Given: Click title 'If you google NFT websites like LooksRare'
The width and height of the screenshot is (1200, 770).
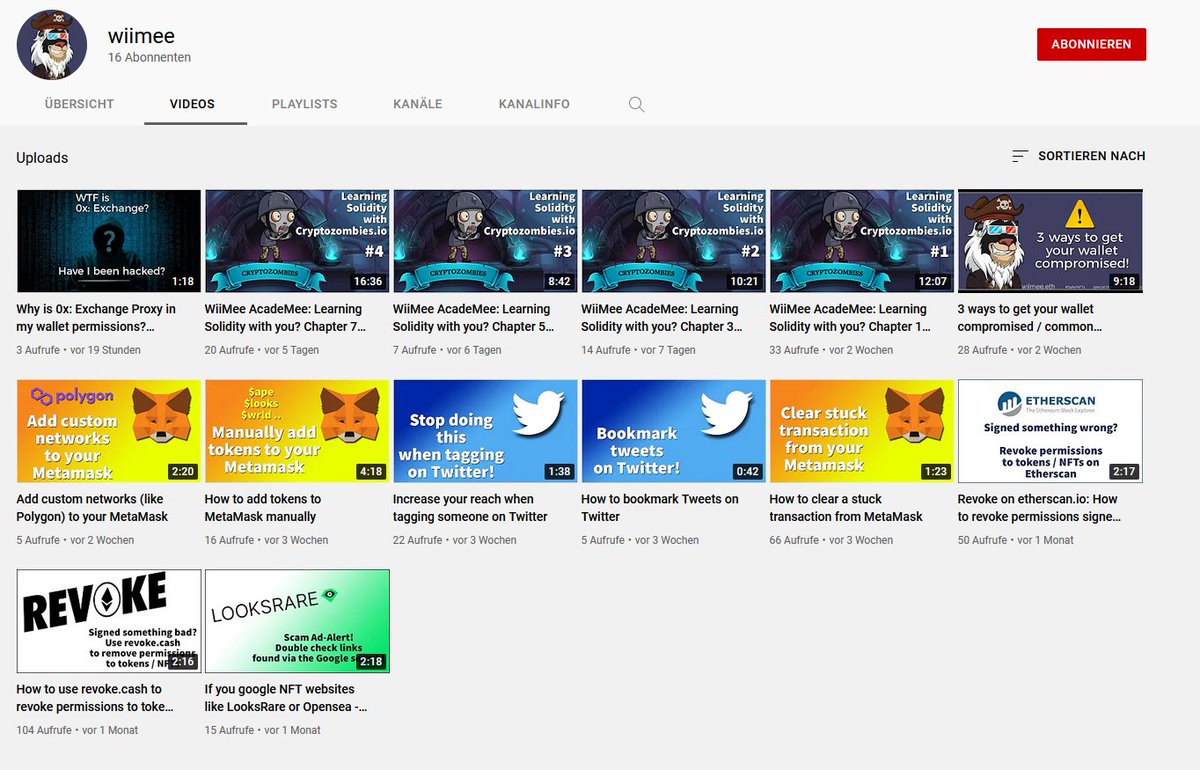Looking at the screenshot, I should (x=286, y=698).
